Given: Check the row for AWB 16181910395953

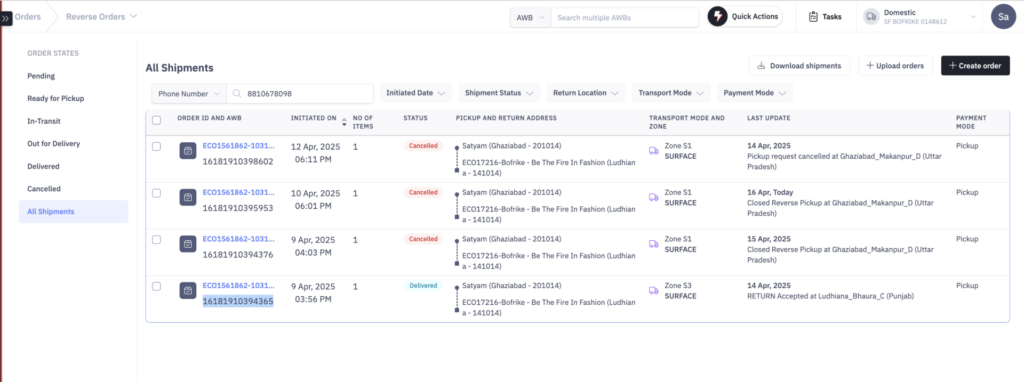Looking at the screenshot, I should click(x=157, y=193).
